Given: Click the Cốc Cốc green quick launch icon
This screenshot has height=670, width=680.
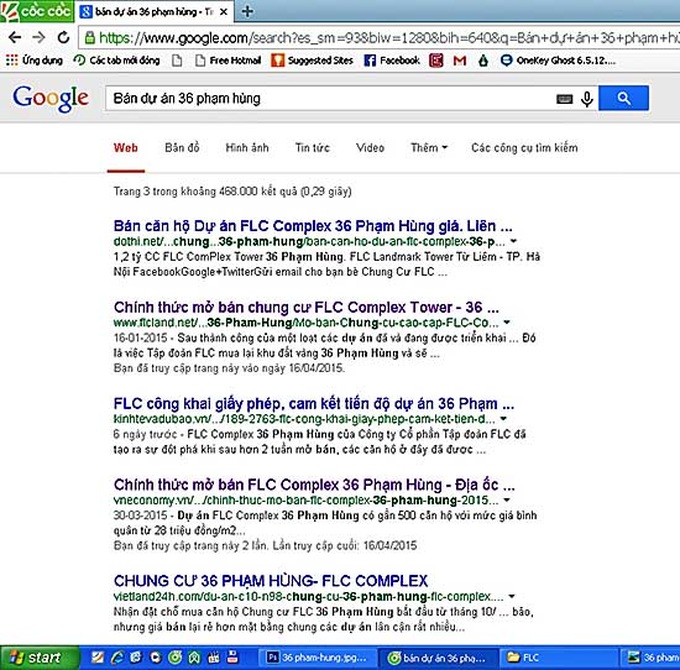Looking at the screenshot, I should coord(175,658).
